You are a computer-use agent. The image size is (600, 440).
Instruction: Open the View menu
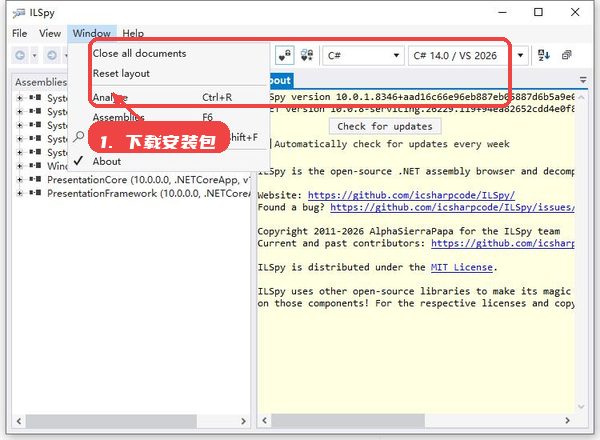click(50, 34)
